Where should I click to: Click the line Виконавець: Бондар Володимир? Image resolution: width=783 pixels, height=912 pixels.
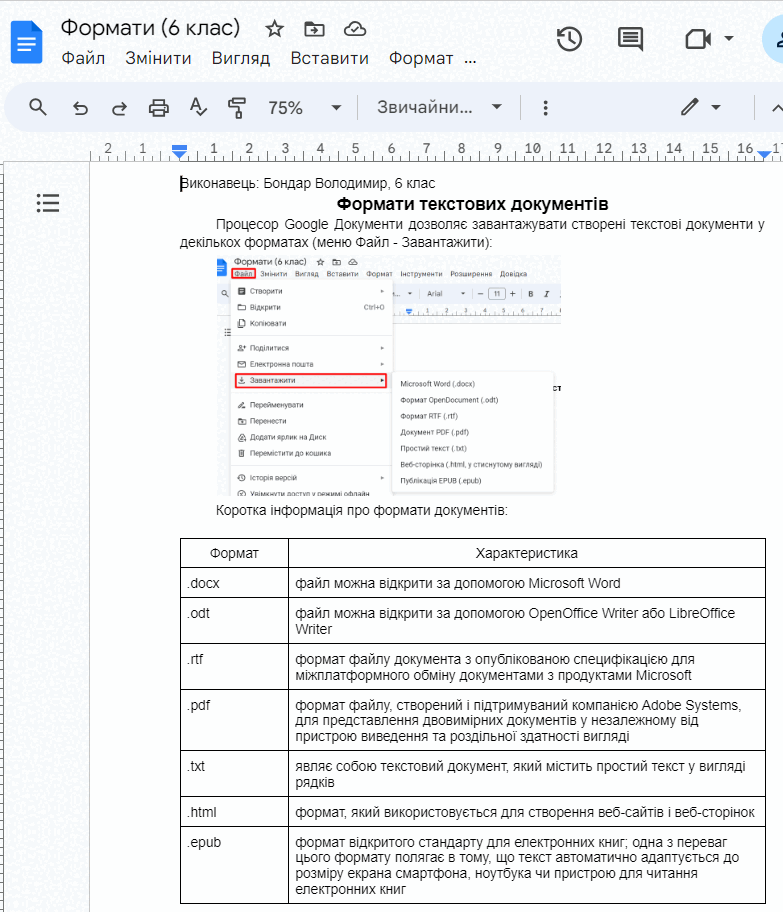pos(307,183)
